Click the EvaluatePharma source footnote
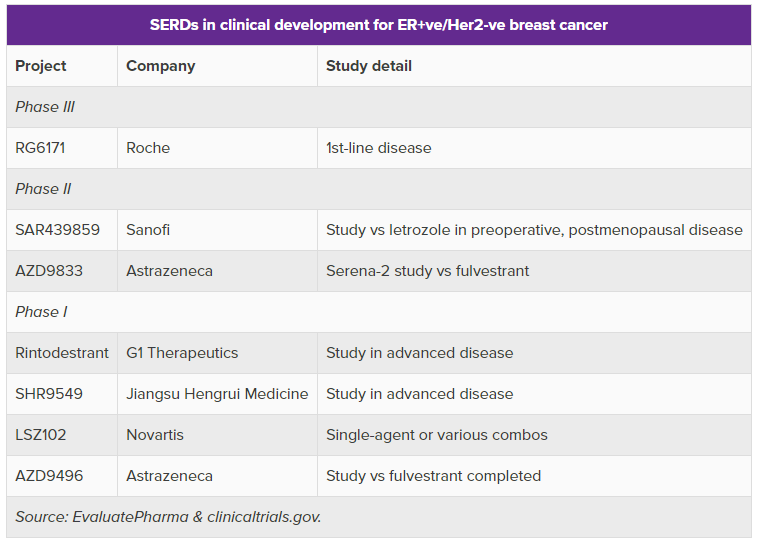The image size is (757, 543). [x=168, y=517]
